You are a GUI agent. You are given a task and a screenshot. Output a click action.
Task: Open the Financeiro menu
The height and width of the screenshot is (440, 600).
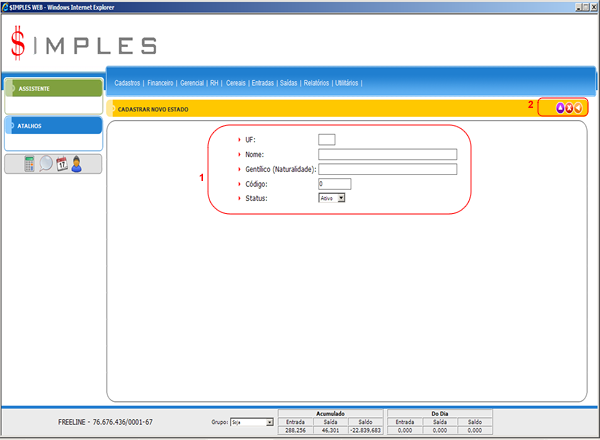click(x=160, y=83)
